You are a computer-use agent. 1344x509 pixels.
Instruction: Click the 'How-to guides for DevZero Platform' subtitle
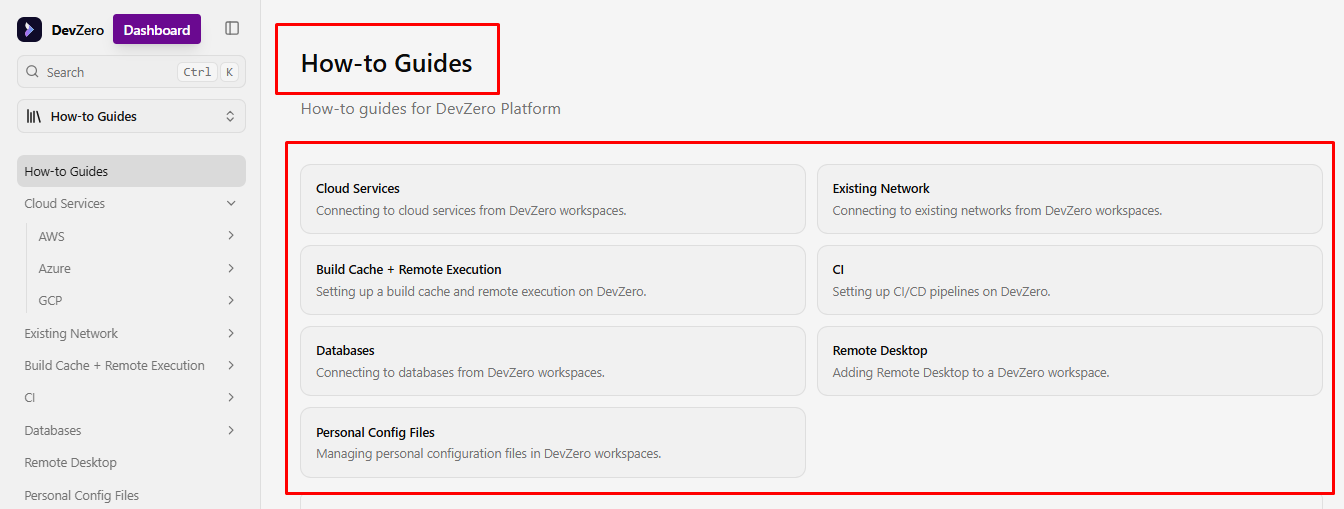(431, 108)
